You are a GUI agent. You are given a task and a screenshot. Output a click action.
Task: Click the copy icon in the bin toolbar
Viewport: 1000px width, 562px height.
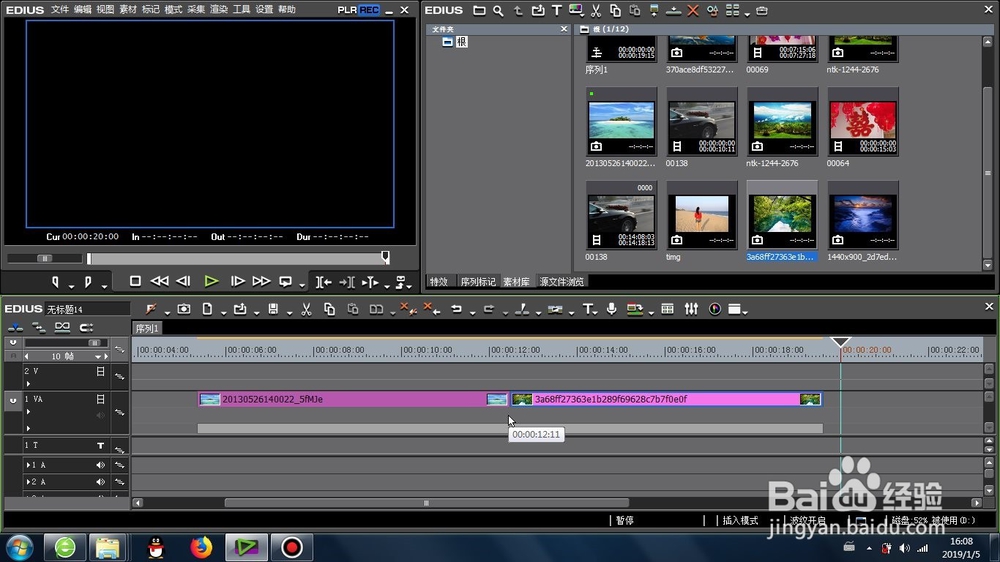[x=615, y=10]
